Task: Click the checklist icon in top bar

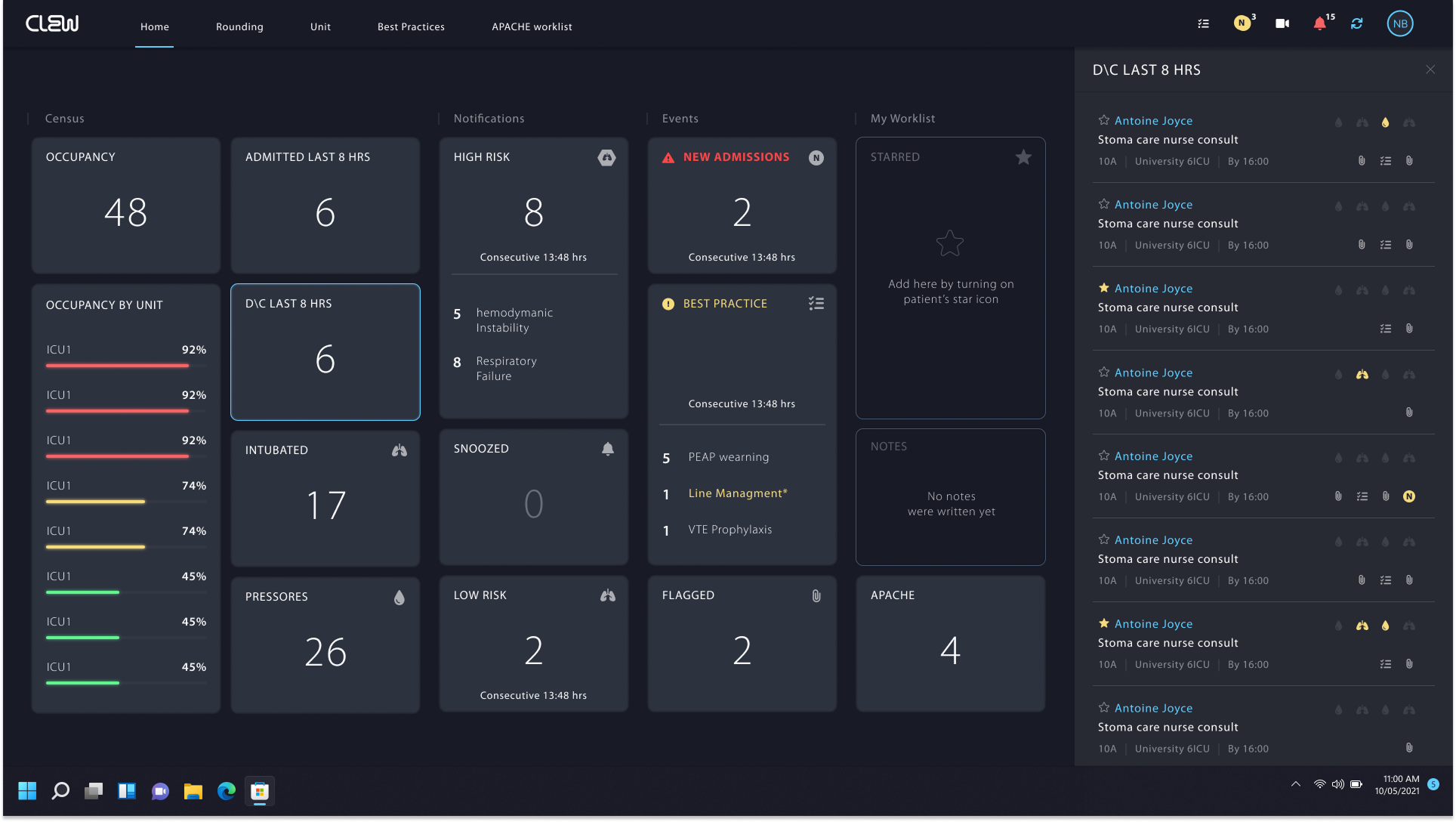Action: 1203,24
